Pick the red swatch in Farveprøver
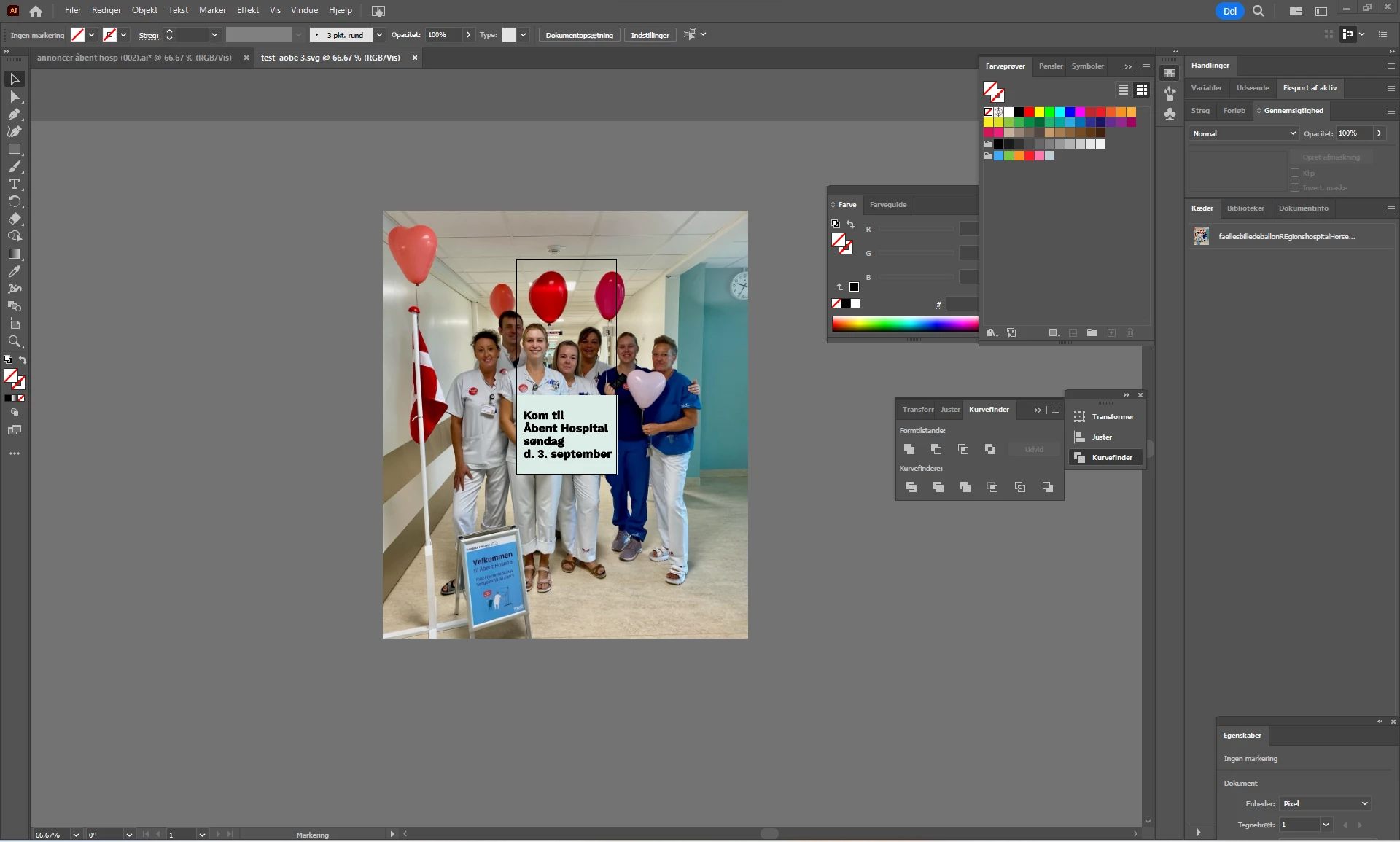 (1029, 112)
